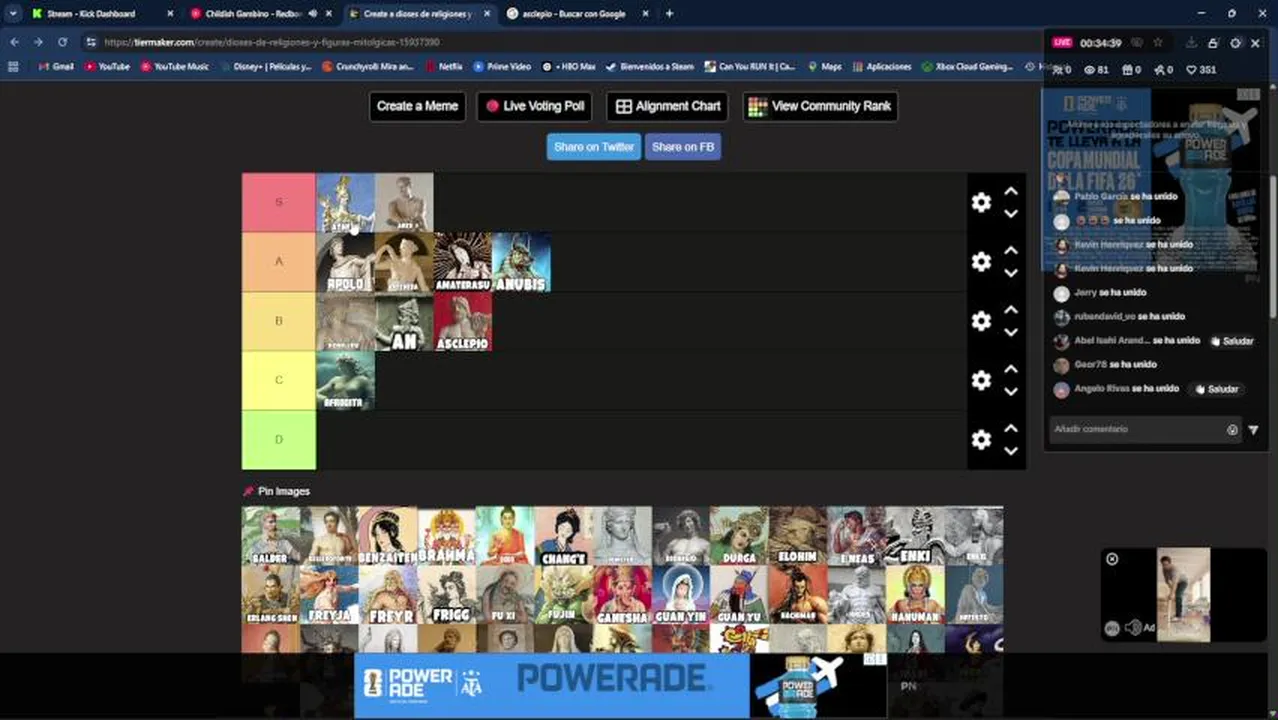Click Saludar next to Angelo Rivas
Image resolution: width=1278 pixels, height=720 pixels.
[1217, 389]
